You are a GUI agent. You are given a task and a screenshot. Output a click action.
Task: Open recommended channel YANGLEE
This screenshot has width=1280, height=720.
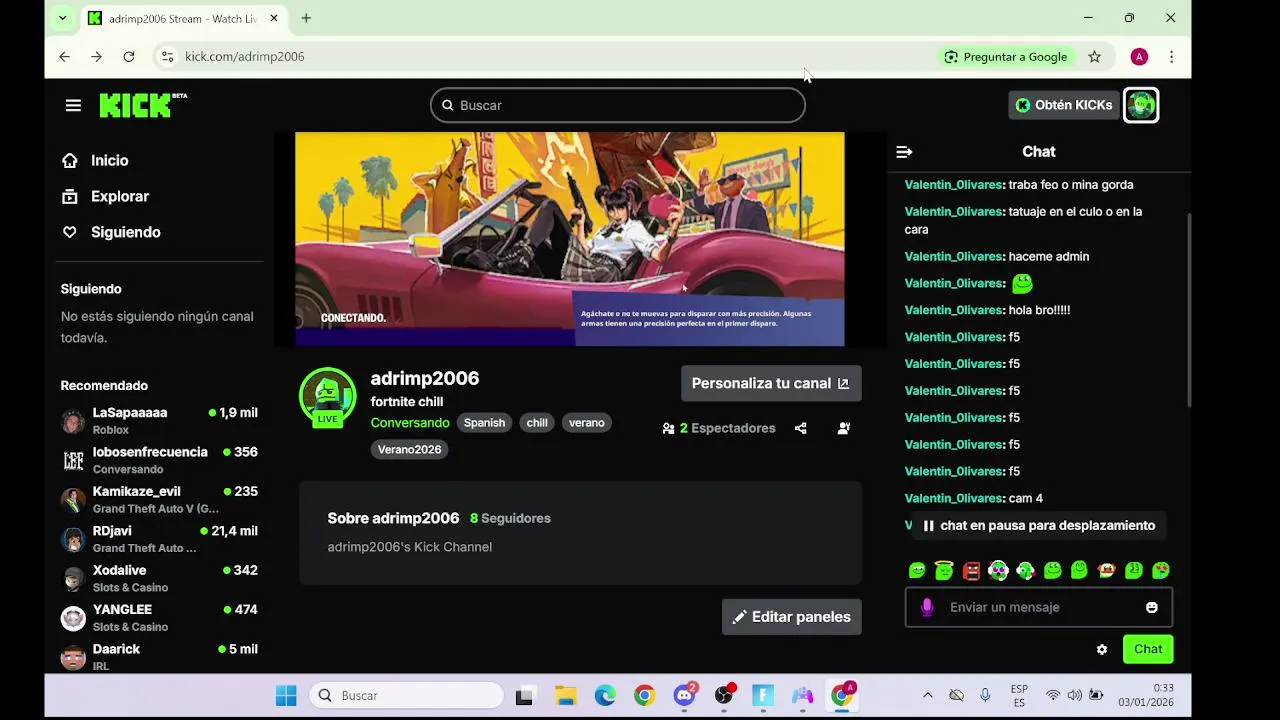click(160, 618)
